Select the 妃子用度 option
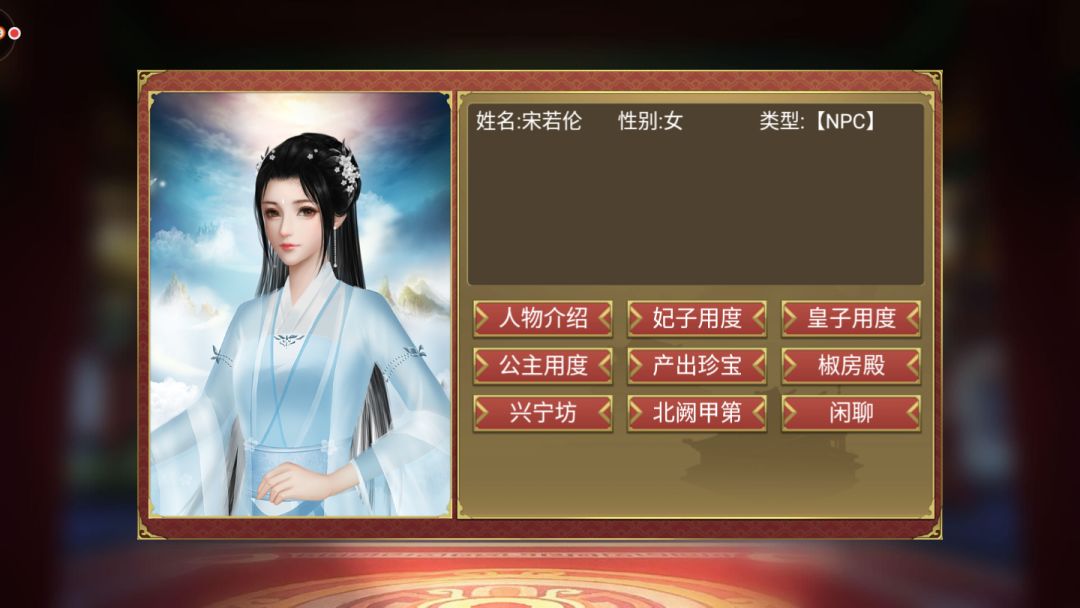Viewport: 1080px width, 608px height. [x=696, y=319]
